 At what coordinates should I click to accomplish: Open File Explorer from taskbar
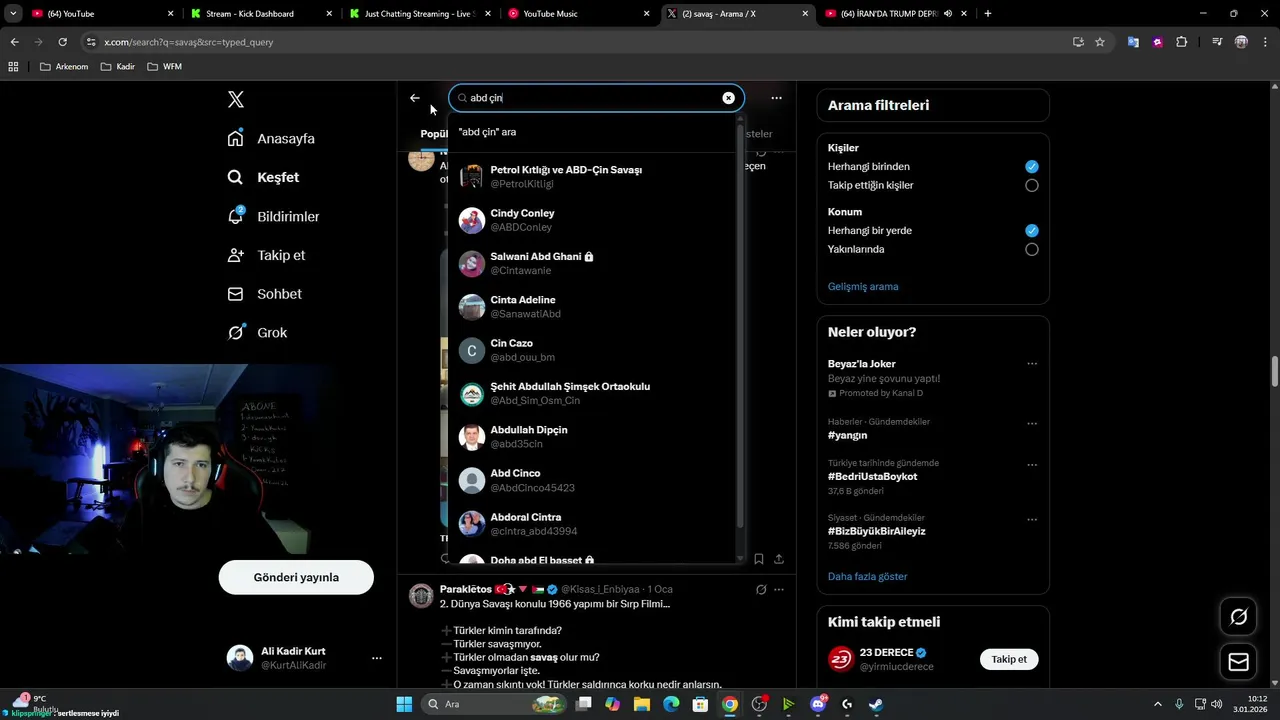click(x=642, y=704)
